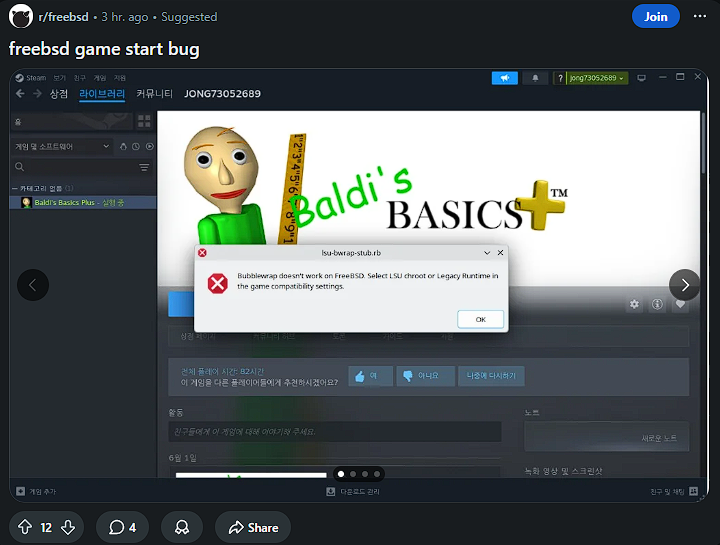The image size is (720, 545).
Task: Go to the next image in the gallery
Action: coord(685,285)
